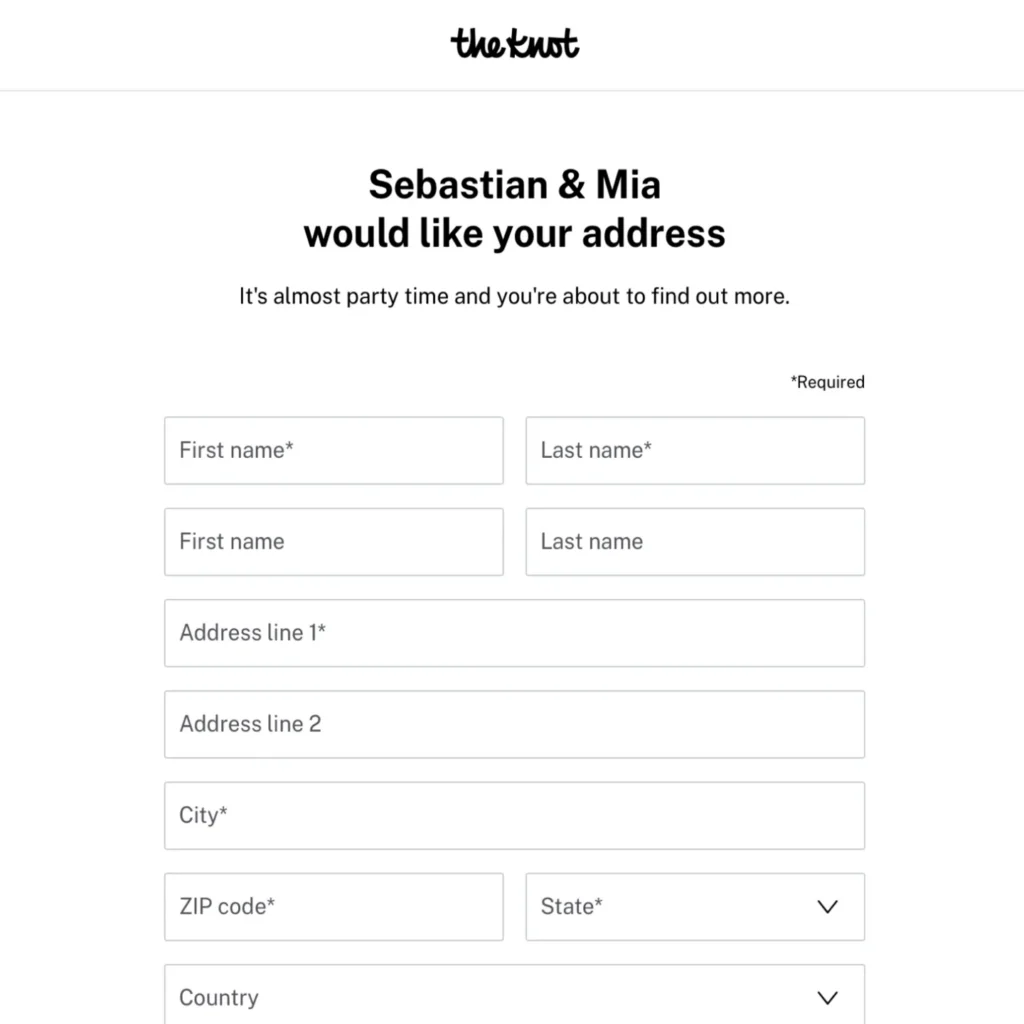This screenshot has height=1024, width=1024.
Task: Focus the required Last name field
Action: [x=695, y=451]
